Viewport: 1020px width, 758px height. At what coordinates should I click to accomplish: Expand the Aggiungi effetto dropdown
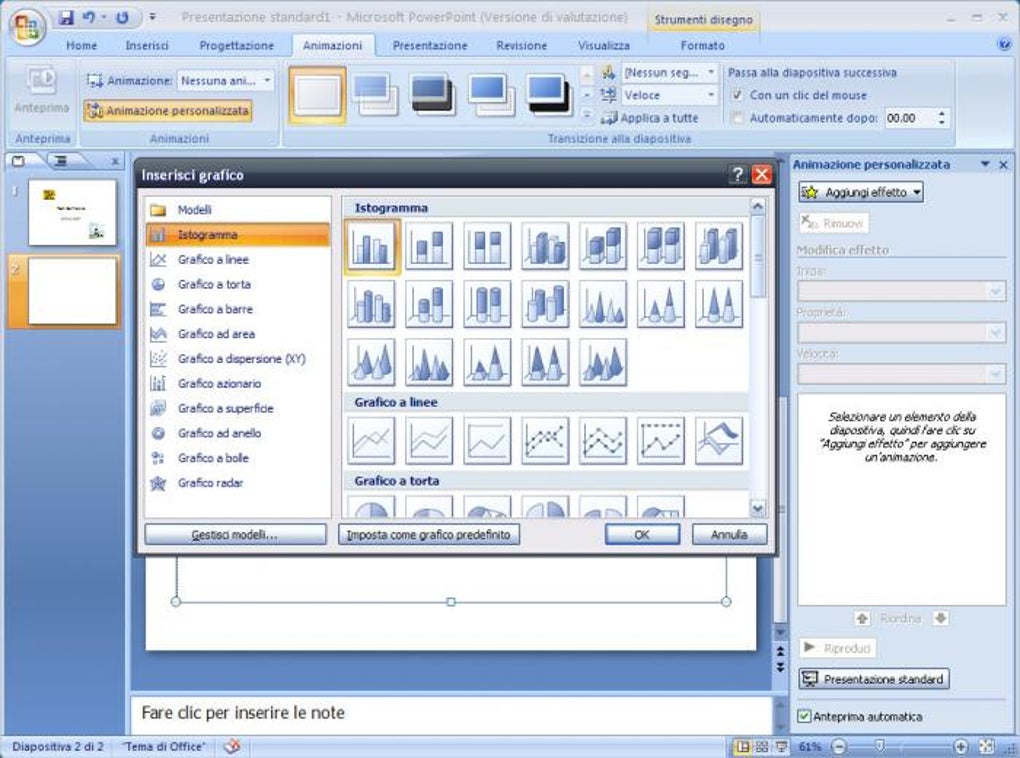pyautogui.click(x=861, y=192)
